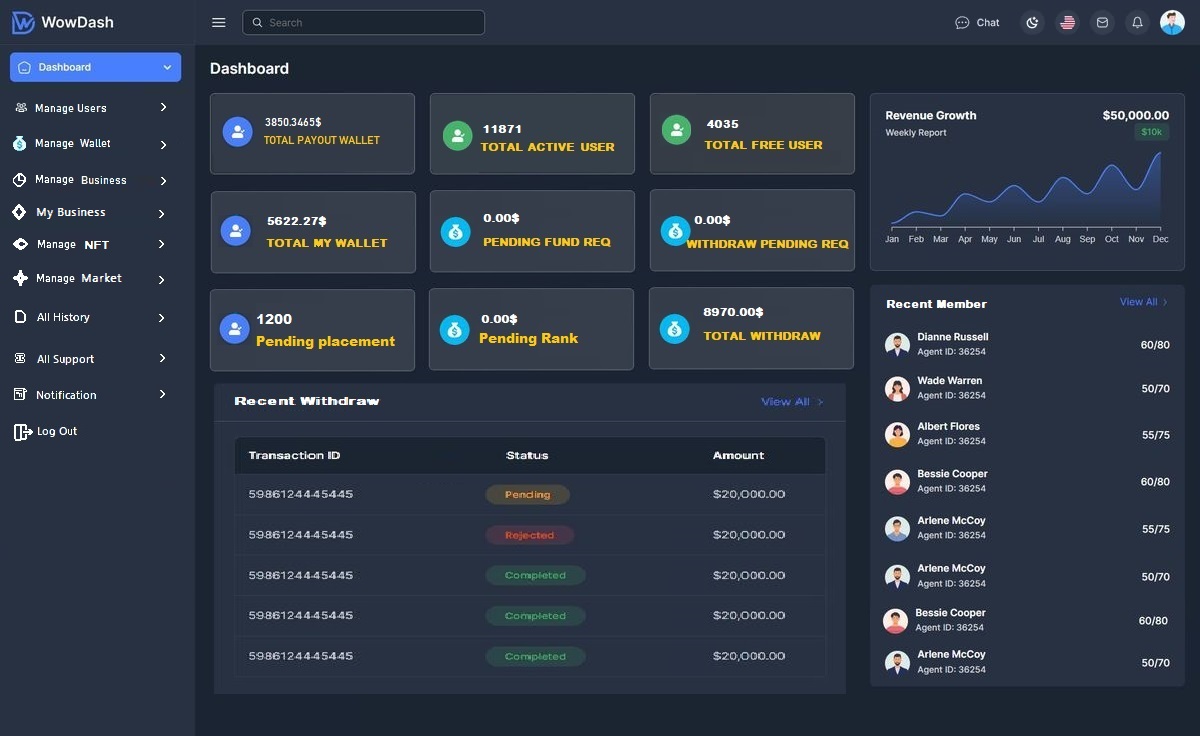Viewport: 1200px width, 736px height.
Task: Open the mail messages icon
Action: pyautogui.click(x=1102, y=23)
